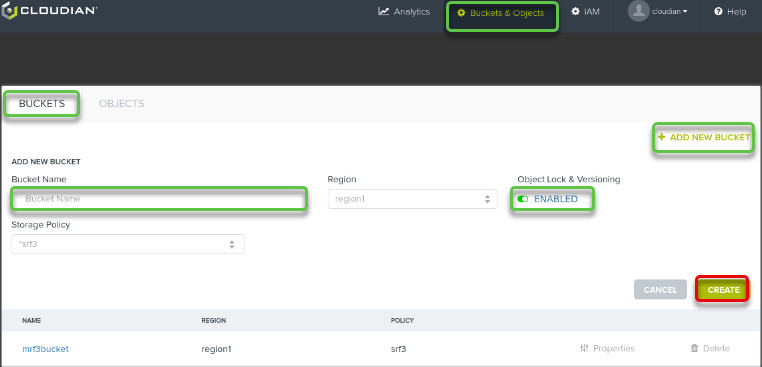Viewport: 762px width, 367px height.
Task: Open Buckets & Objects section
Action: (502, 13)
